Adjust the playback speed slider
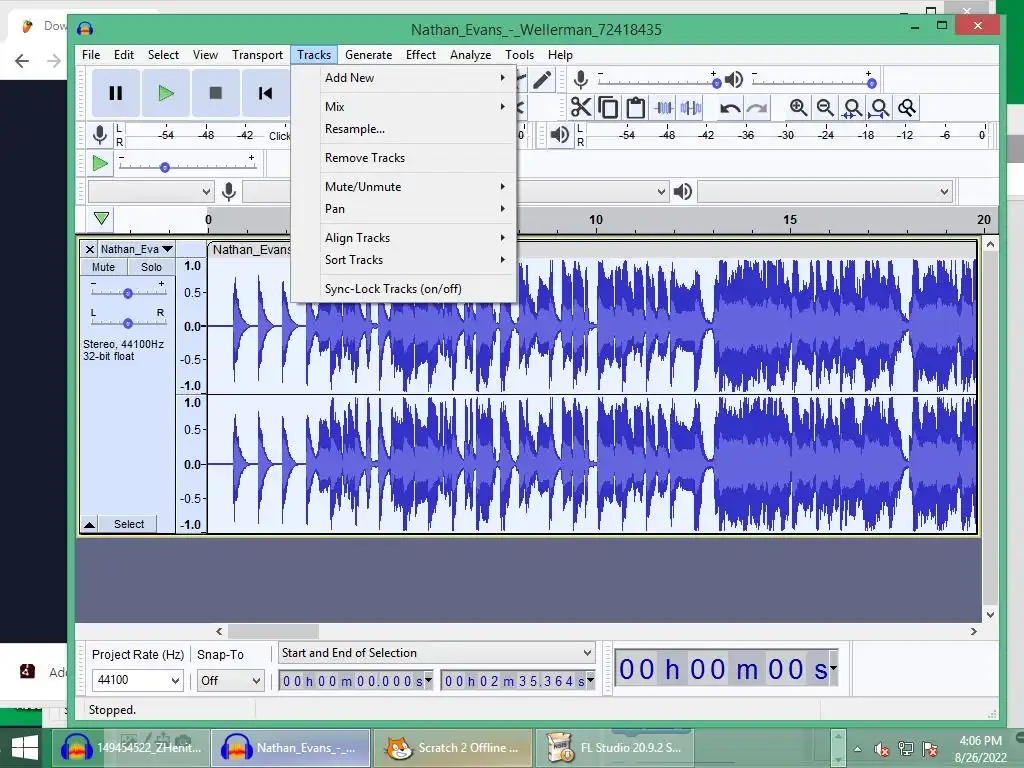This screenshot has width=1024, height=768. [x=165, y=167]
